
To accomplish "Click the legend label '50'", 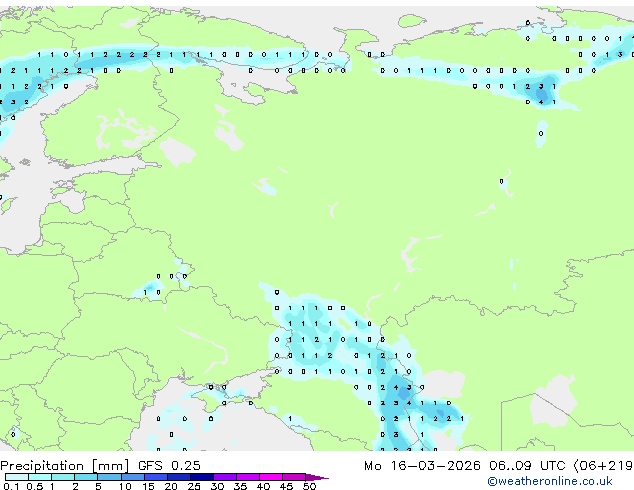I will 309,486.
